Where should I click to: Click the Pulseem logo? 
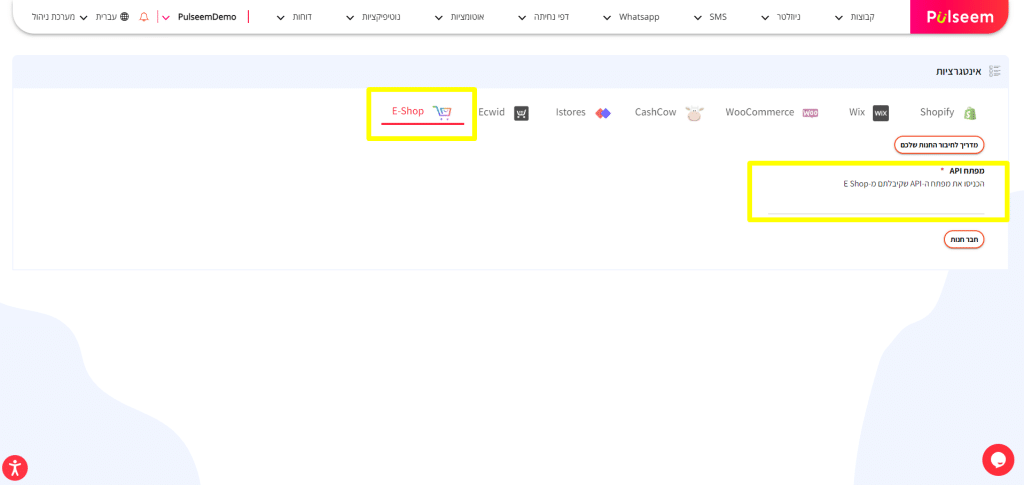pos(960,17)
